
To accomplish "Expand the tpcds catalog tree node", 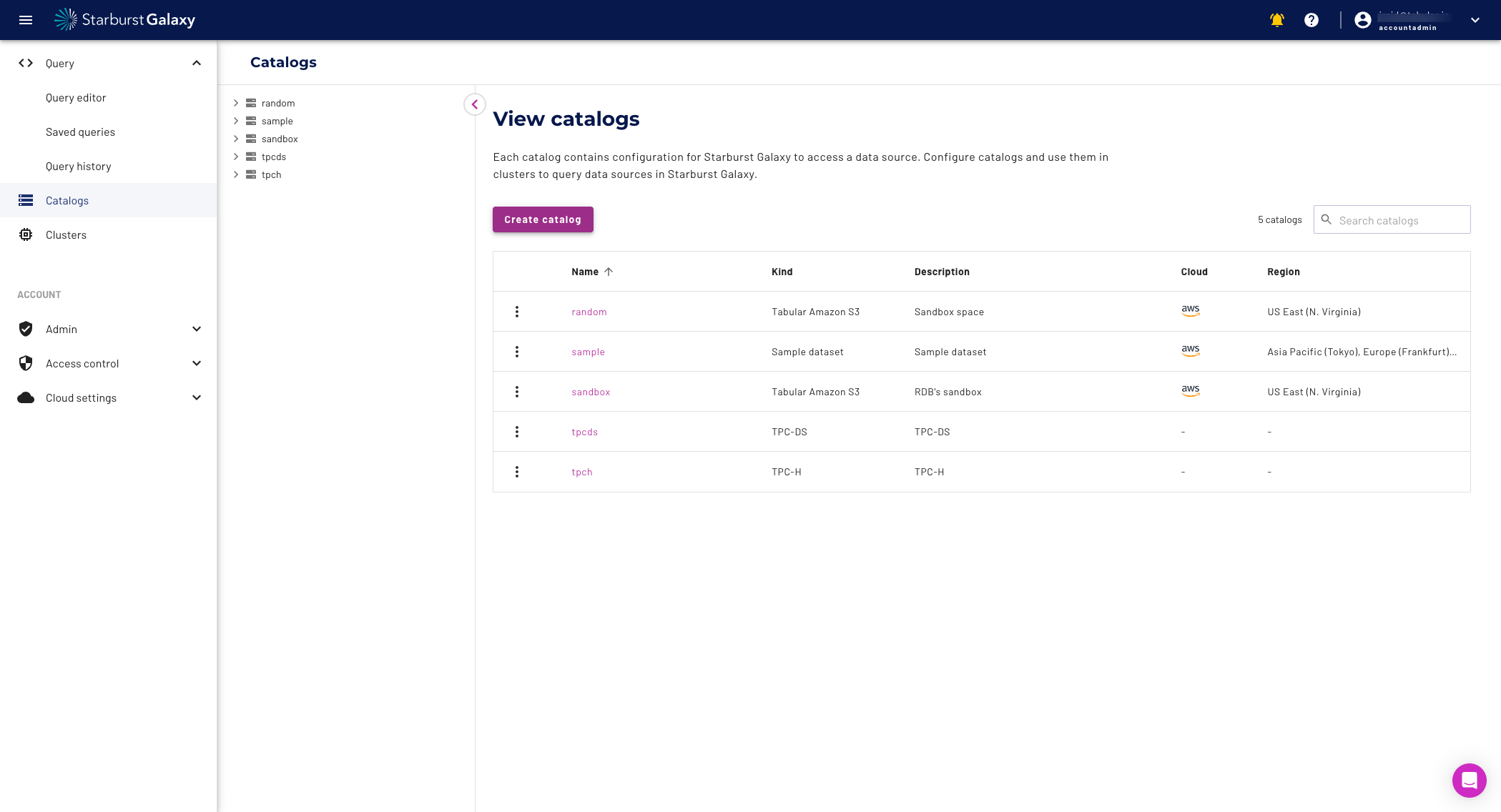I will (x=236, y=157).
